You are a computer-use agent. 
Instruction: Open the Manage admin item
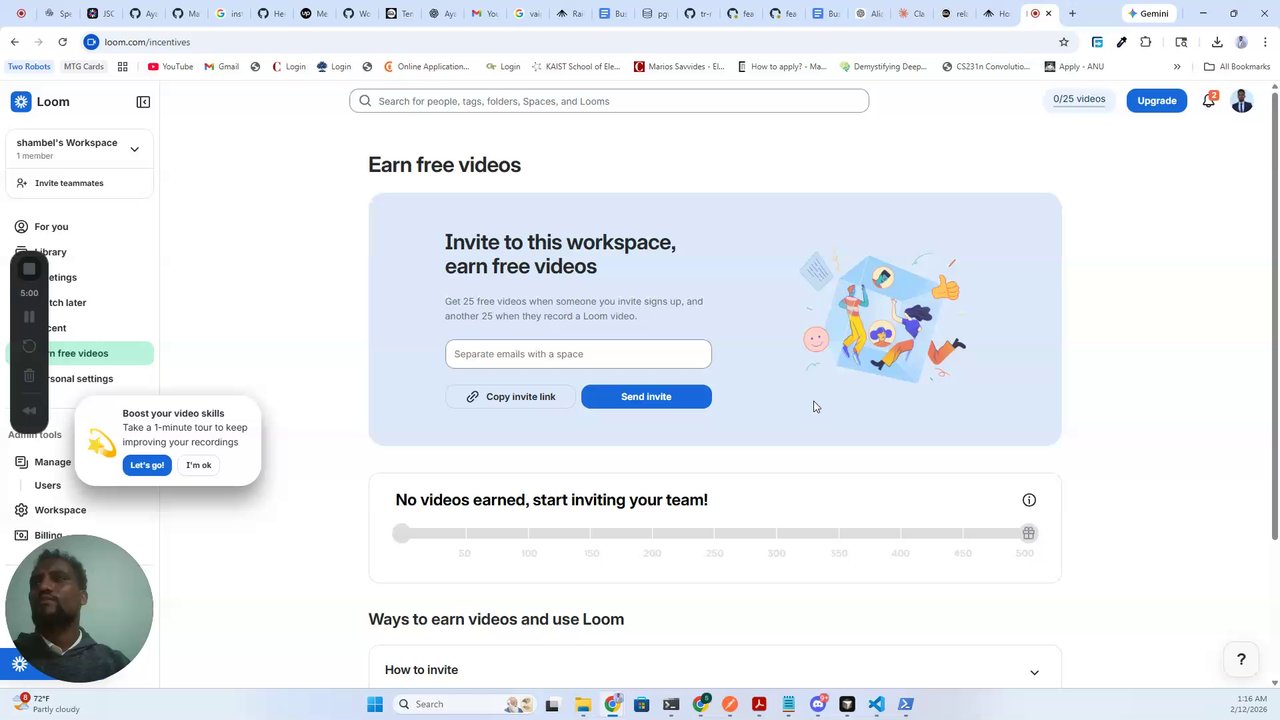pyautogui.click(x=52, y=462)
